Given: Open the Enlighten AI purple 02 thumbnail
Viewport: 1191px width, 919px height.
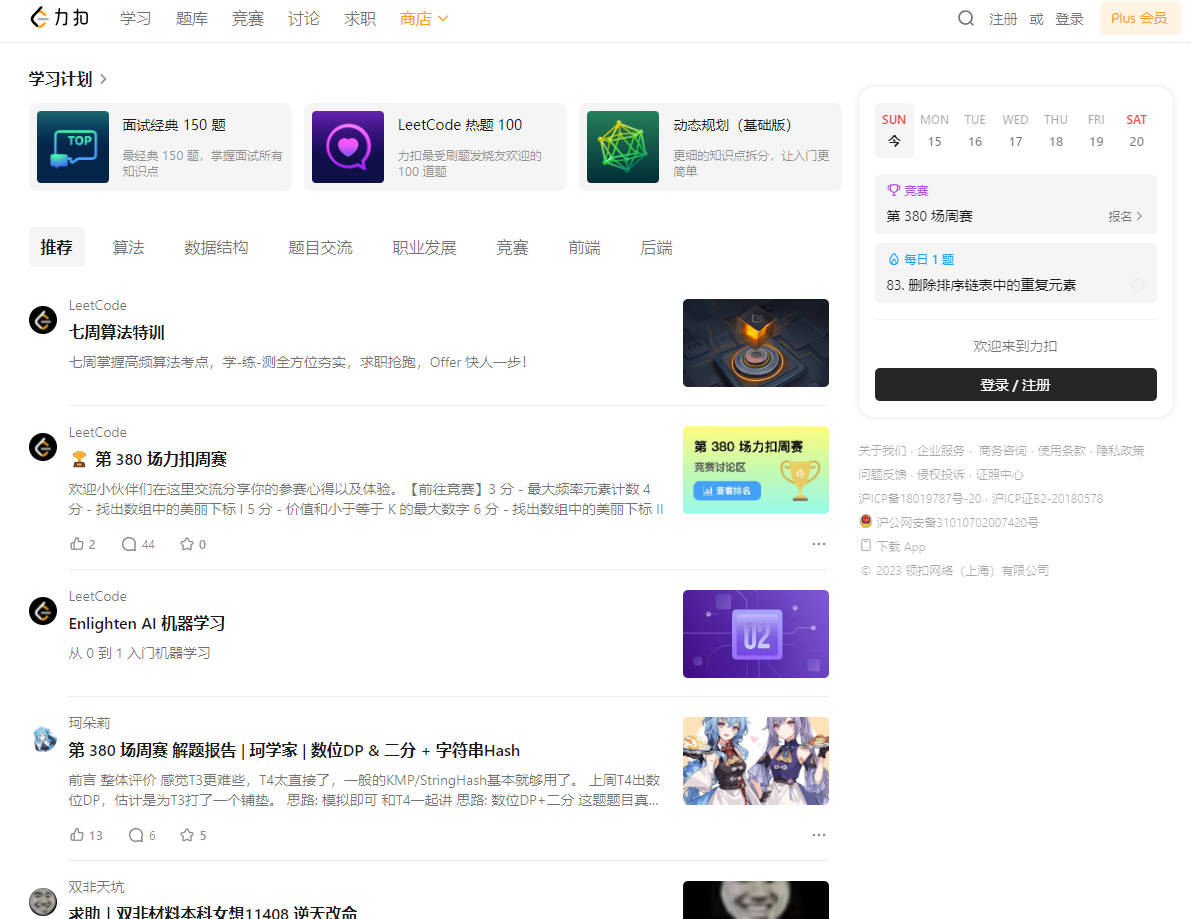Looking at the screenshot, I should [x=756, y=633].
